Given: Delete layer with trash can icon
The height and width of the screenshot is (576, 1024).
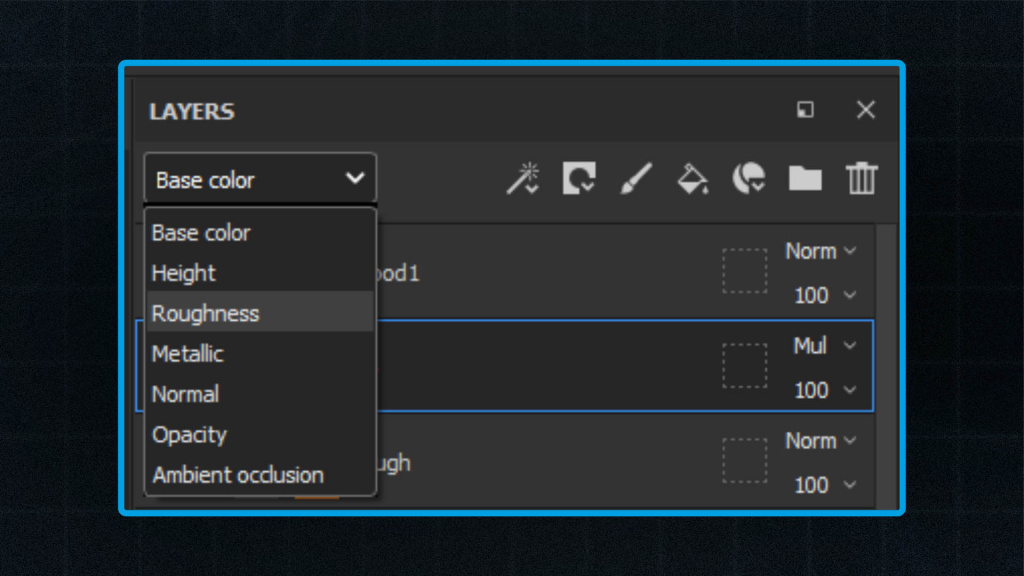Looking at the screenshot, I should pos(861,178).
